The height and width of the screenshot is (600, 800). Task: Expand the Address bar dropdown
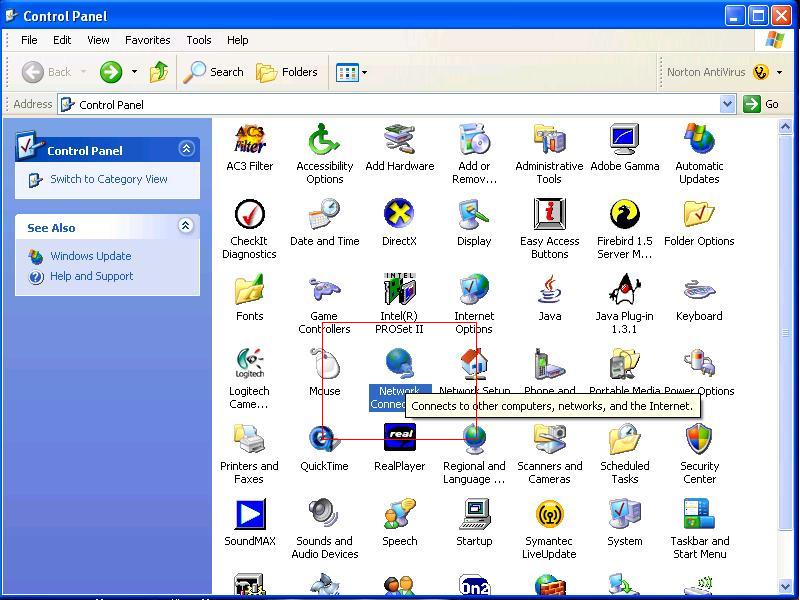(728, 104)
